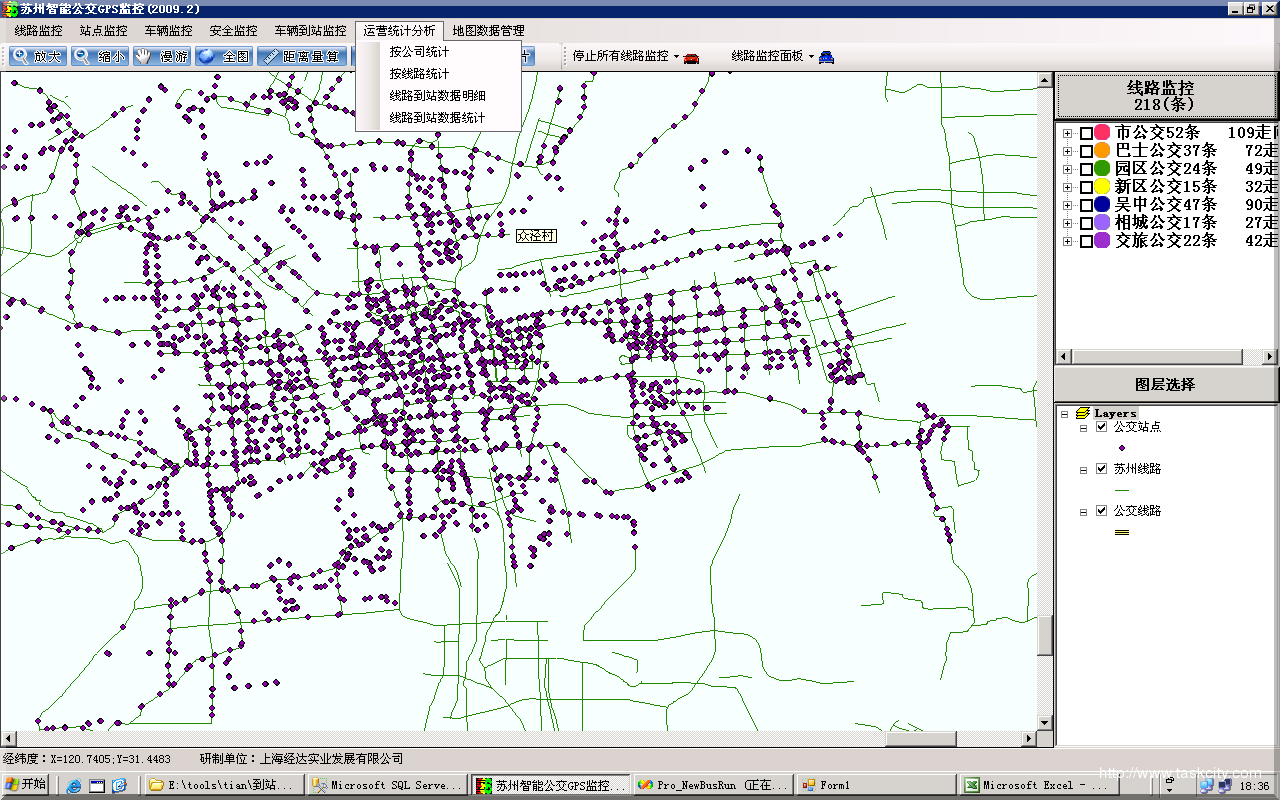Switch to Microsoft SQL Server taskbar window
1280x800 pixels.
(387, 786)
